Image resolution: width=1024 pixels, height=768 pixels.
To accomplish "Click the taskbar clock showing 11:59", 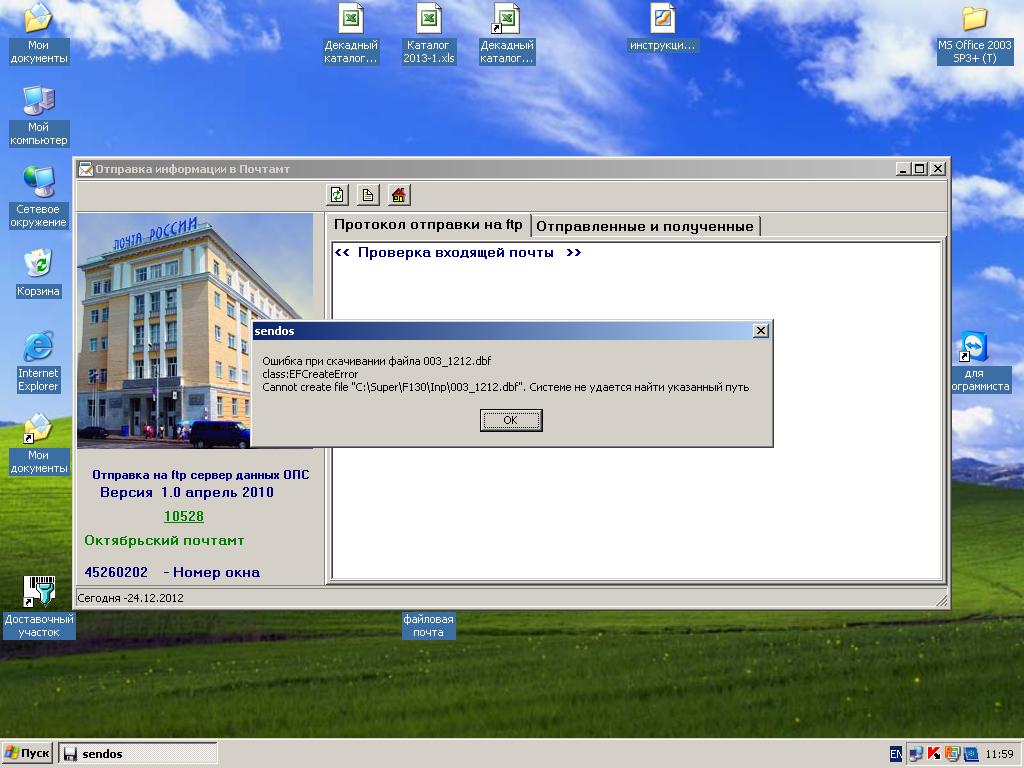I will click(x=999, y=754).
